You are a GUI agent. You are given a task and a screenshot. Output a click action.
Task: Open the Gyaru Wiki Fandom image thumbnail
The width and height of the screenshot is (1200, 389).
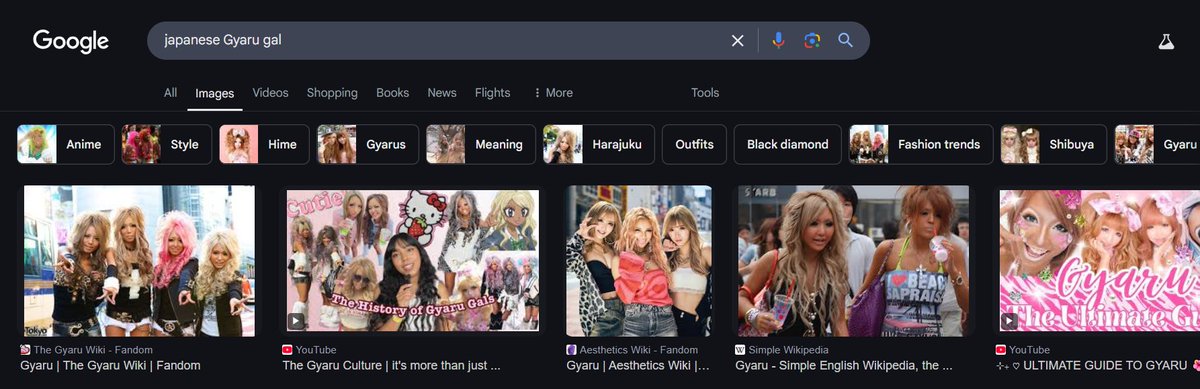pyautogui.click(x=140, y=261)
